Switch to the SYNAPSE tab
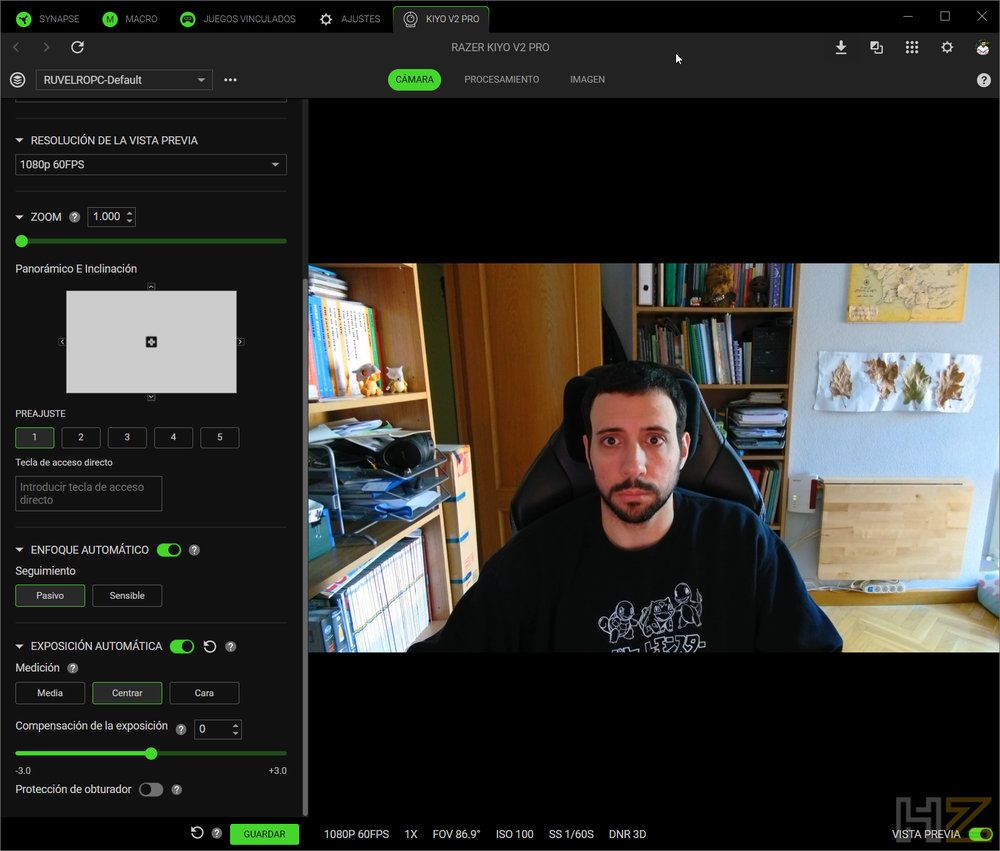The height and width of the screenshot is (851, 1000). point(48,19)
